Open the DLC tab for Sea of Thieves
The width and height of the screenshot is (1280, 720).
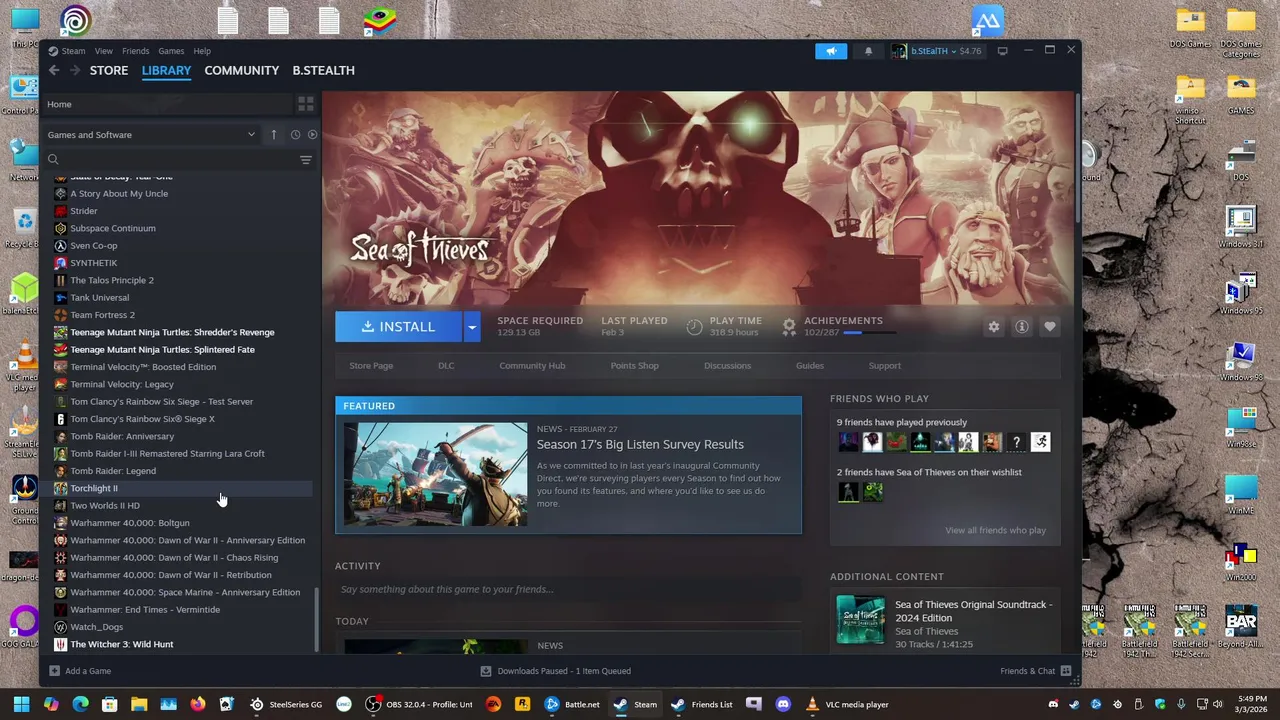[446, 366]
